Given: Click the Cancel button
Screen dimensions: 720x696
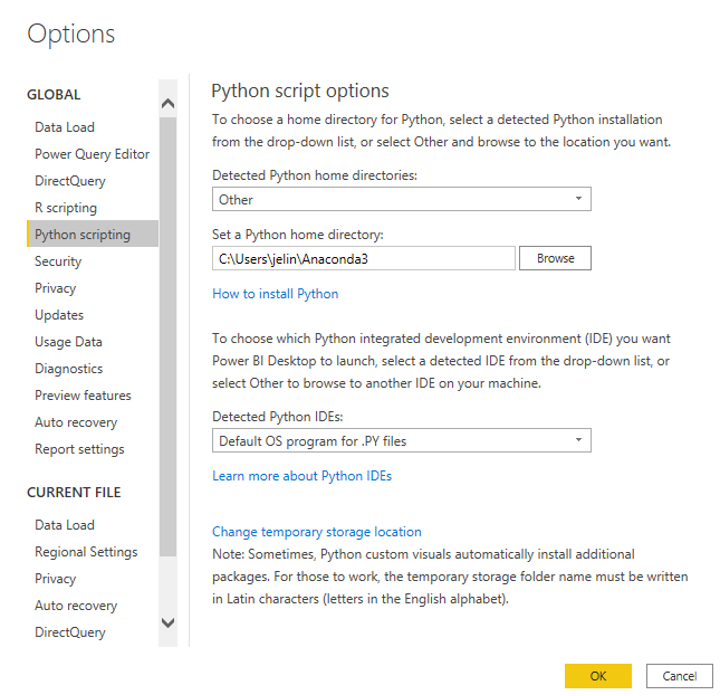Looking at the screenshot, I should [679, 676].
